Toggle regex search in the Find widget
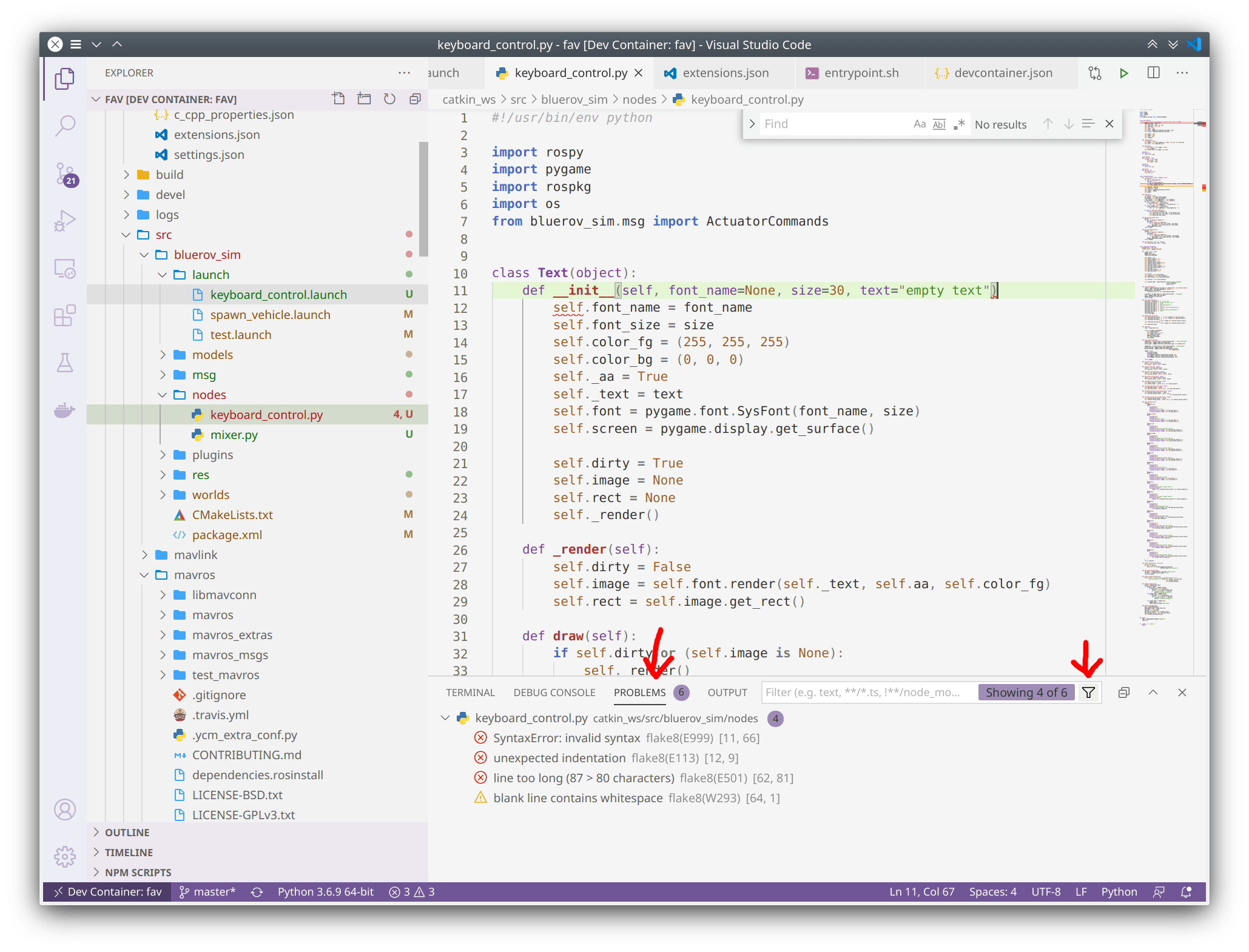 click(959, 124)
